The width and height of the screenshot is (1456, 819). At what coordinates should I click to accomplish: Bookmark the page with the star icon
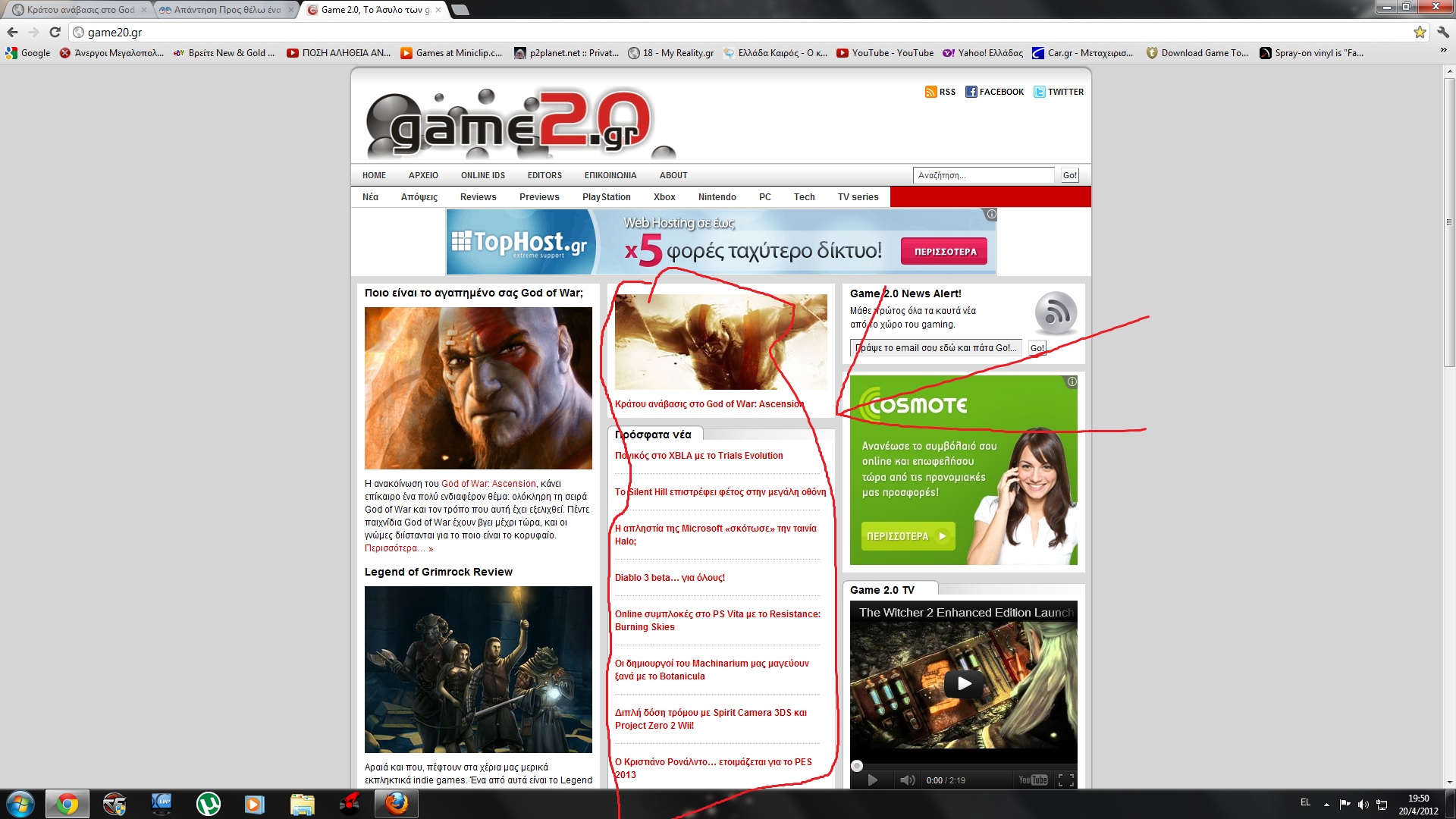pos(1420,32)
